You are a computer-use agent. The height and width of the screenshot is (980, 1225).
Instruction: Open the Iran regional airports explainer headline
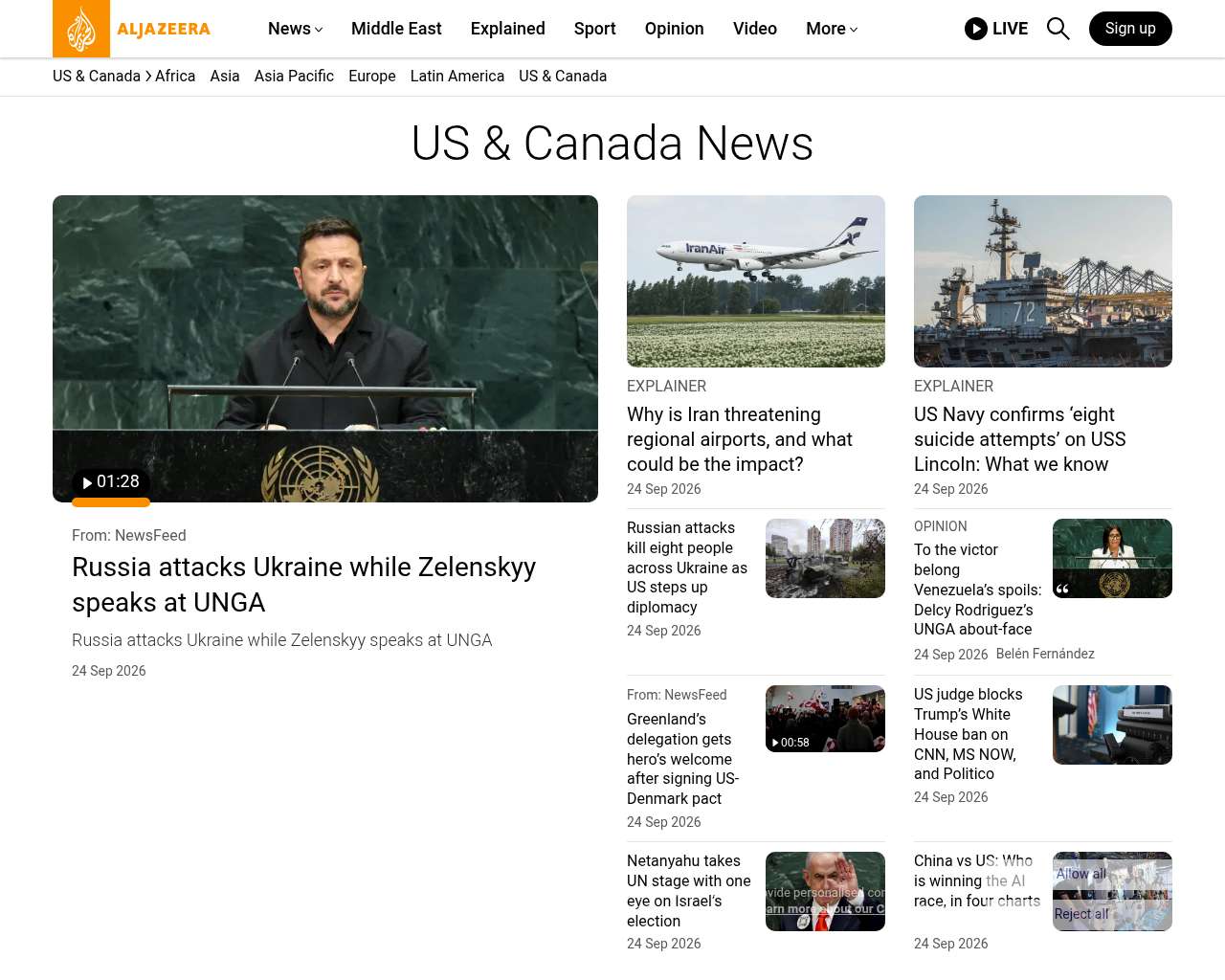(x=740, y=439)
